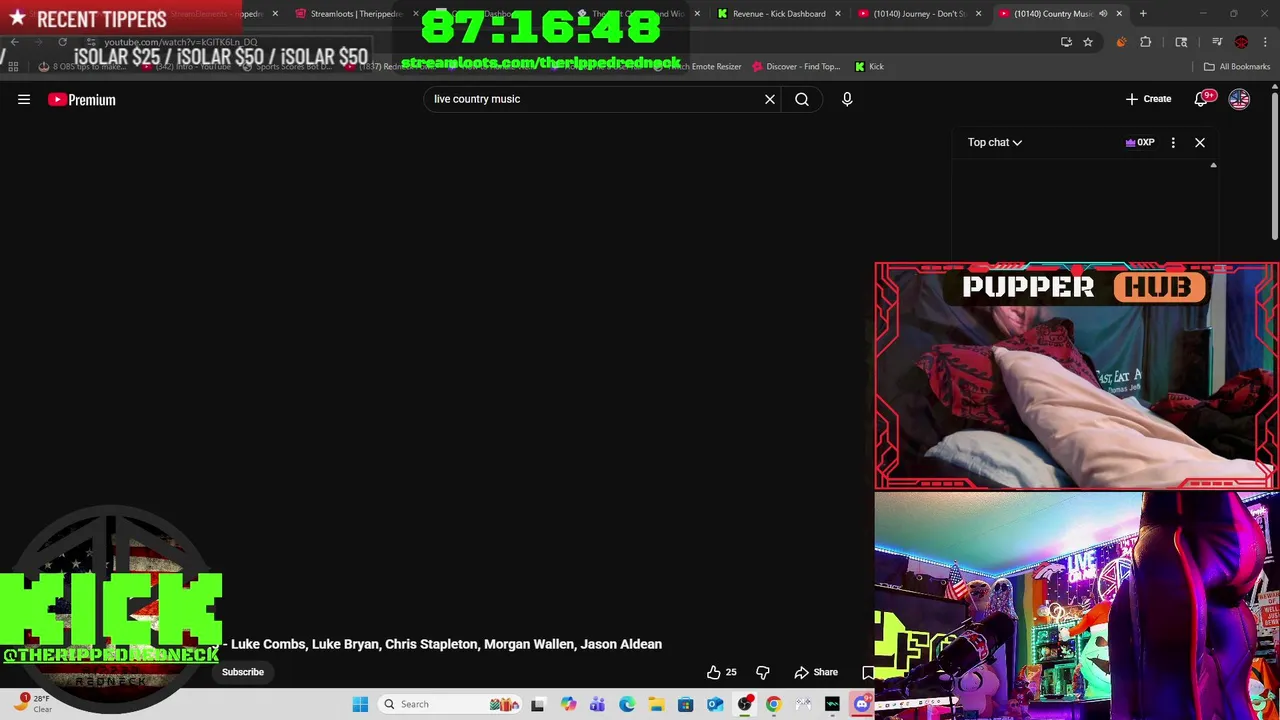The width and height of the screenshot is (1280, 720).
Task: Switch to Revenue - Kick Dashboard tab
Action: [778, 13]
